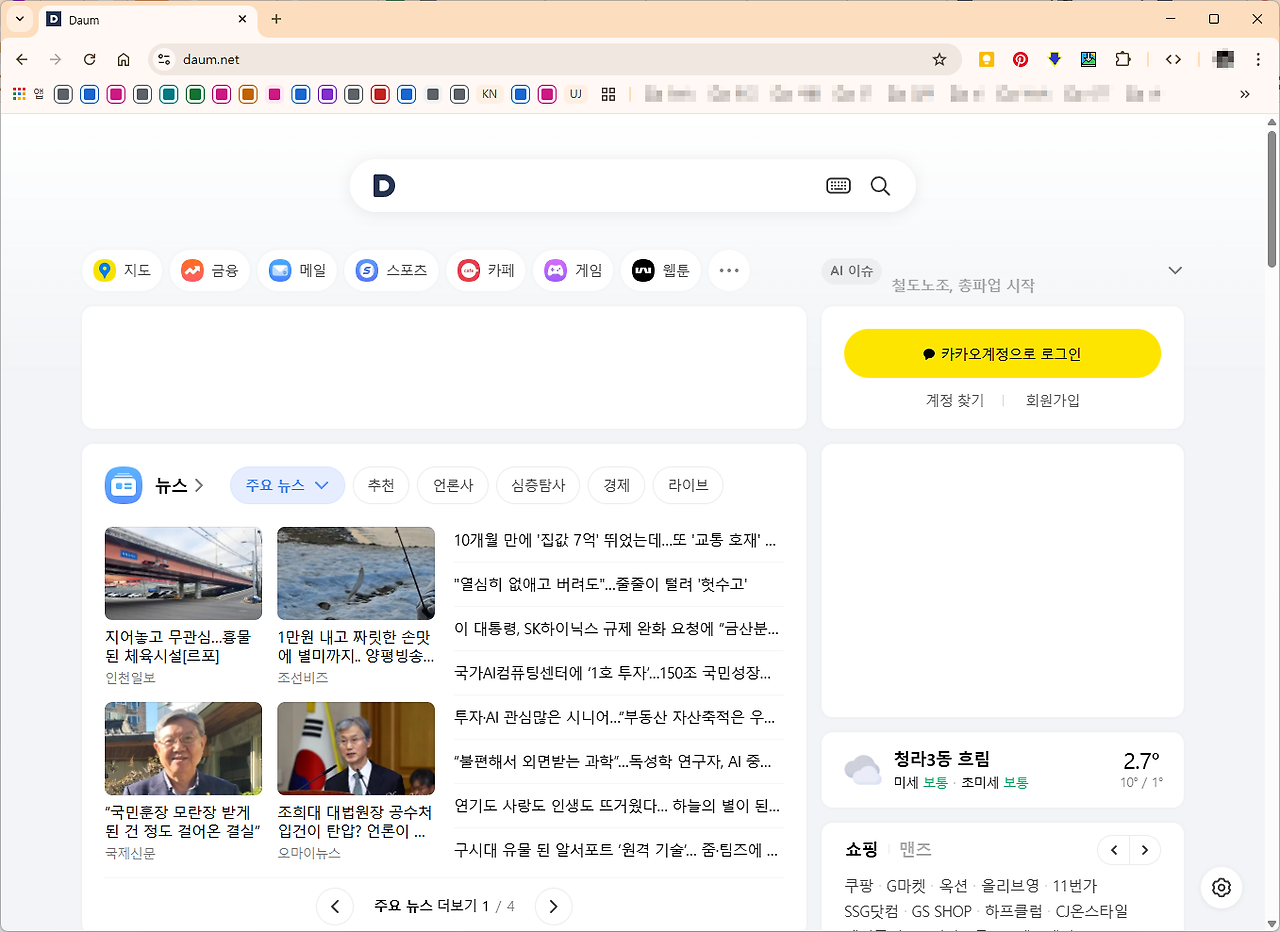
Task: Switch to the 맨즈 shopping tab
Action: (x=915, y=849)
